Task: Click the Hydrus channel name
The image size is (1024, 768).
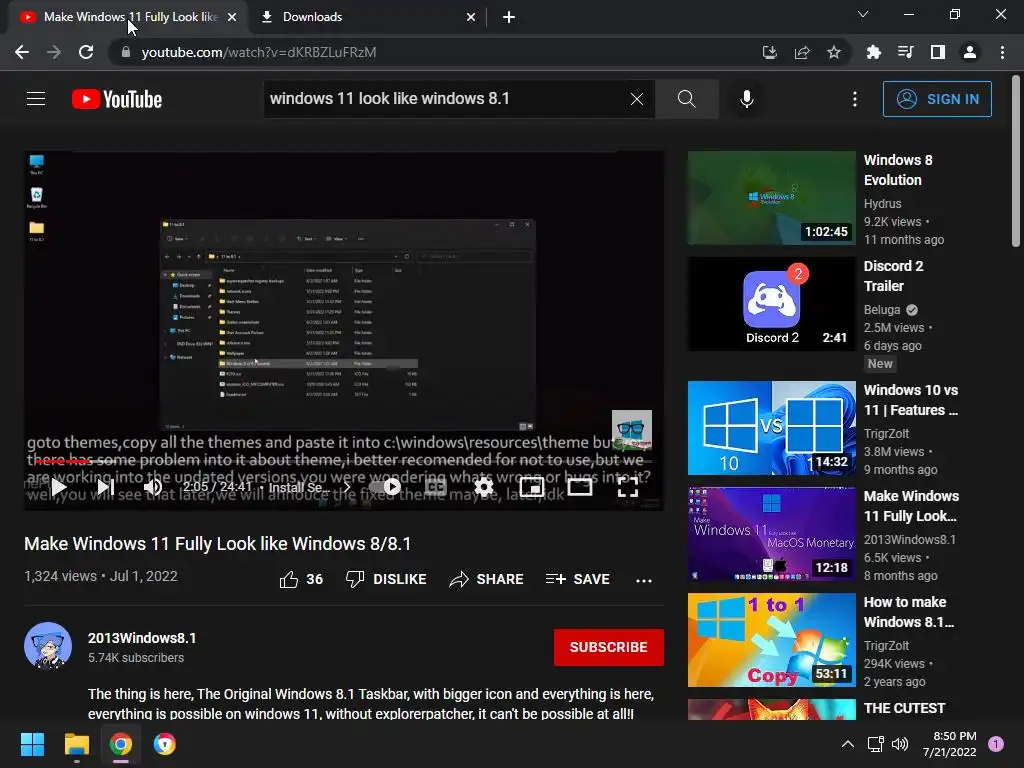Action: 882,204
